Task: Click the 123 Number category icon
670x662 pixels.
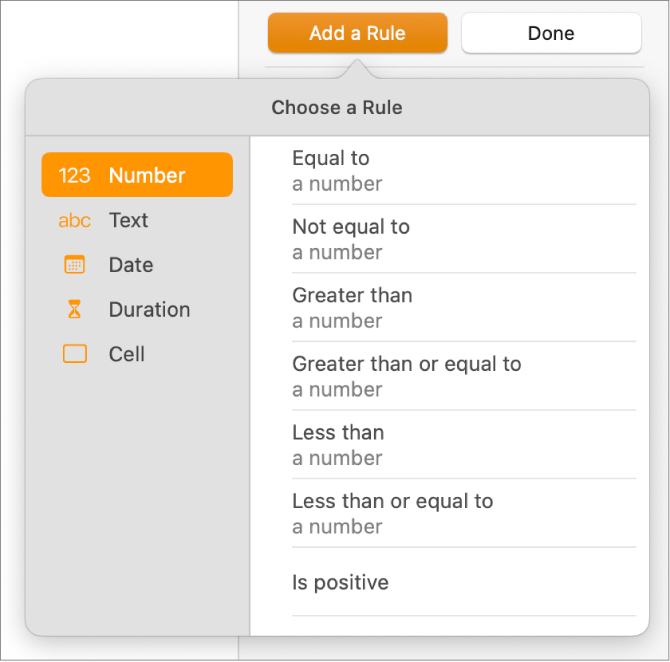Action: 75,176
